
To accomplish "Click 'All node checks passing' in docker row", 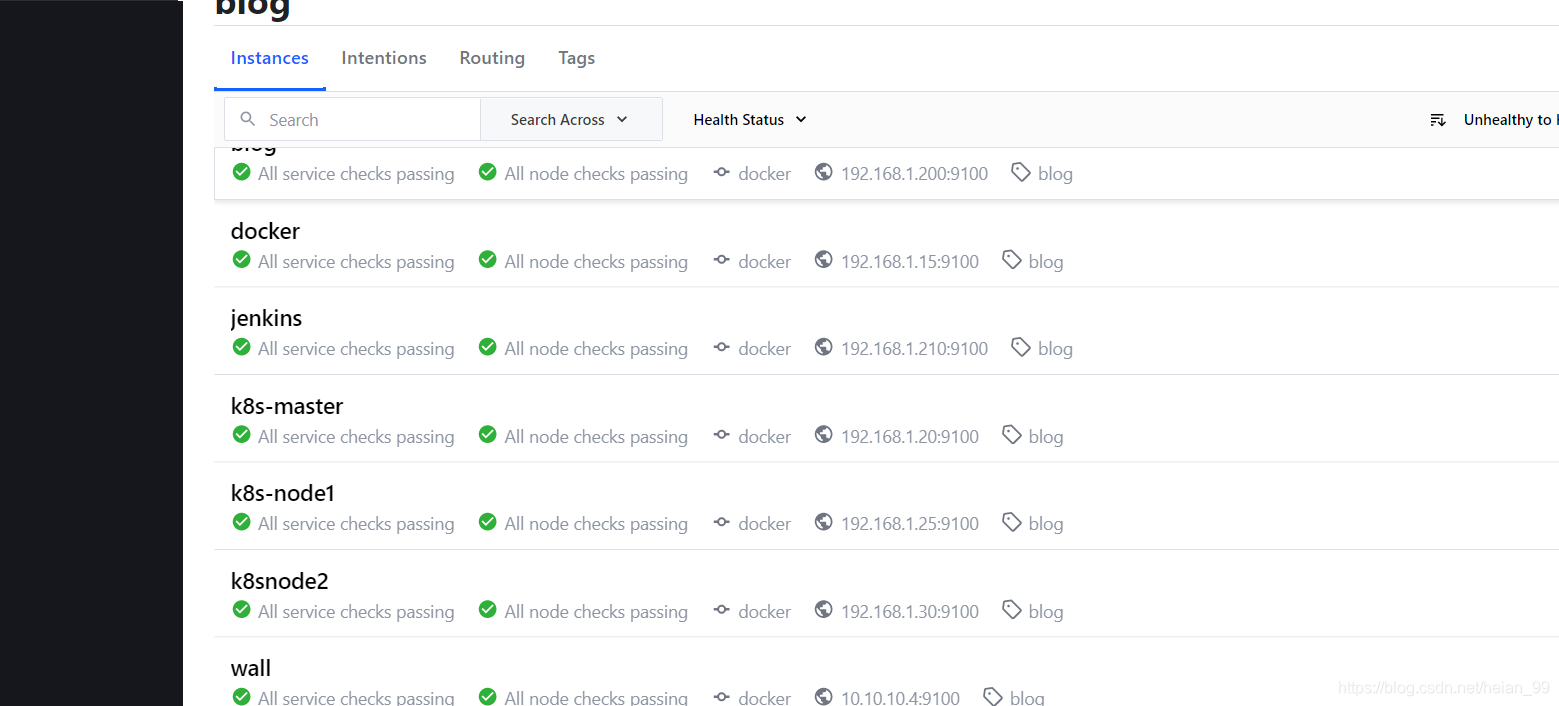I will (x=596, y=262).
